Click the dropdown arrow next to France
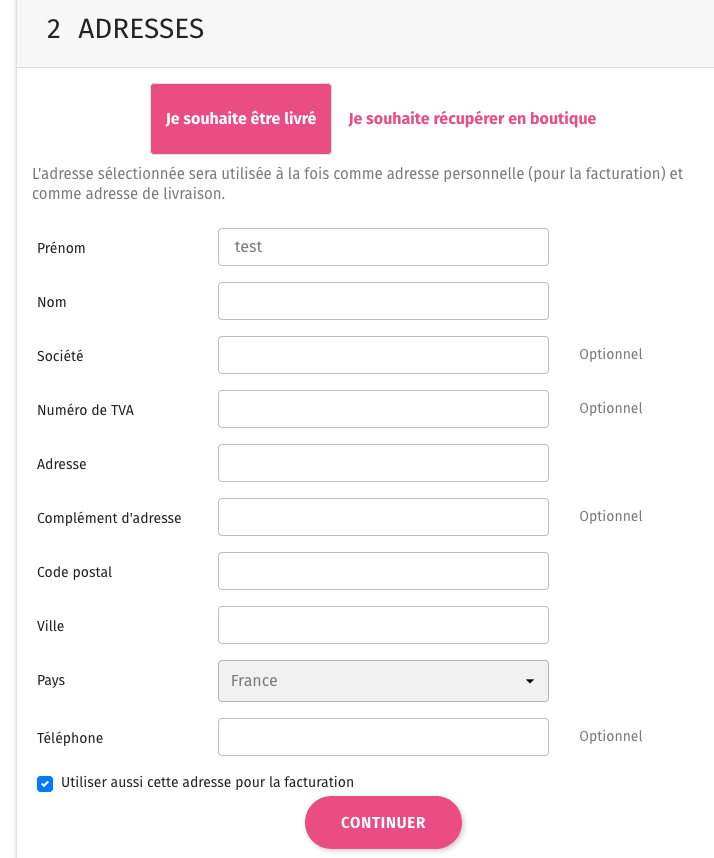This screenshot has height=858, width=714. click(x=529, y=681)
